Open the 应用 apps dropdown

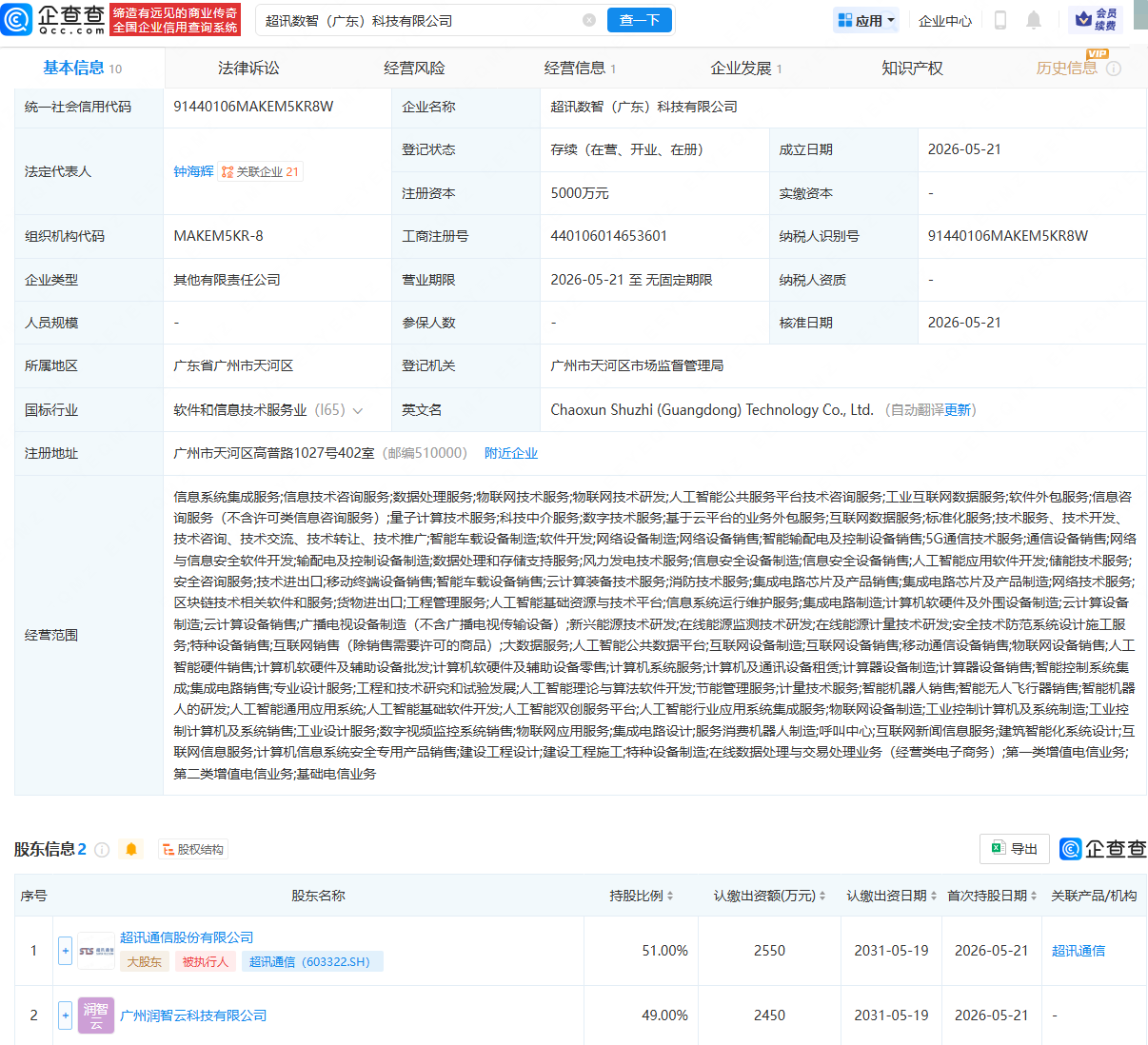pyautogui.click(x=866, y=20)
